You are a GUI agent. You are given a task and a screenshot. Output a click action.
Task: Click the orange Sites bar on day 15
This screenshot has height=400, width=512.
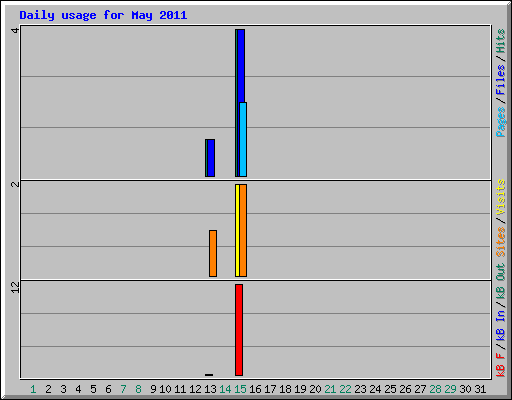point(243,230)
